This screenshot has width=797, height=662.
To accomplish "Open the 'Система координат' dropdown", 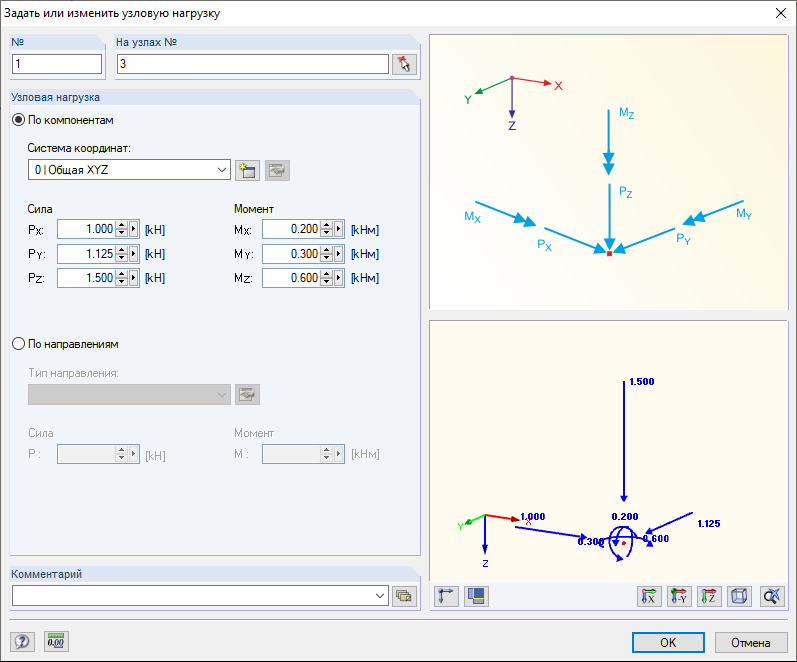I will (x=129, y=170).
